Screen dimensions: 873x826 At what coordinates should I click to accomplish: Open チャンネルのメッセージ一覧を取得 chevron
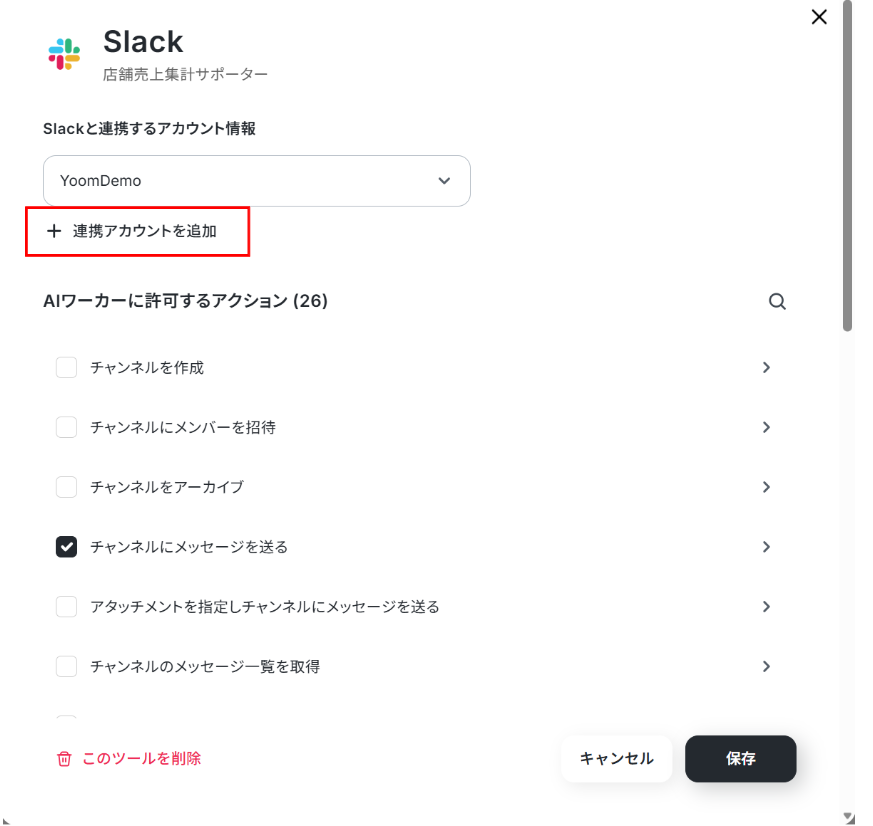[766, 666]
